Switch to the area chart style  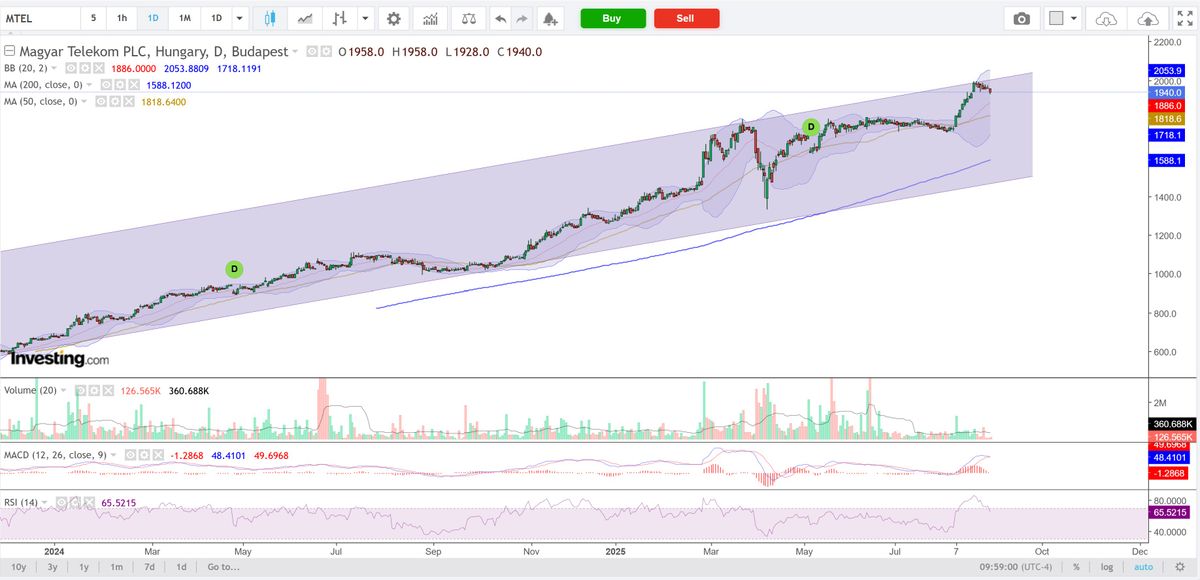click(305, 19)
